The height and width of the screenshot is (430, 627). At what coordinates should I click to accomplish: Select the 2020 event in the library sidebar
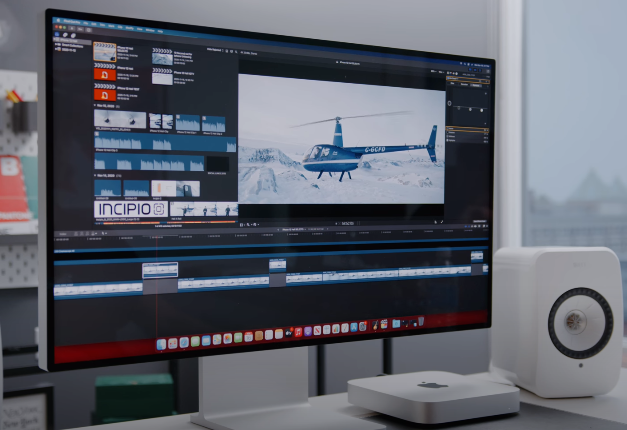point(67,50)
